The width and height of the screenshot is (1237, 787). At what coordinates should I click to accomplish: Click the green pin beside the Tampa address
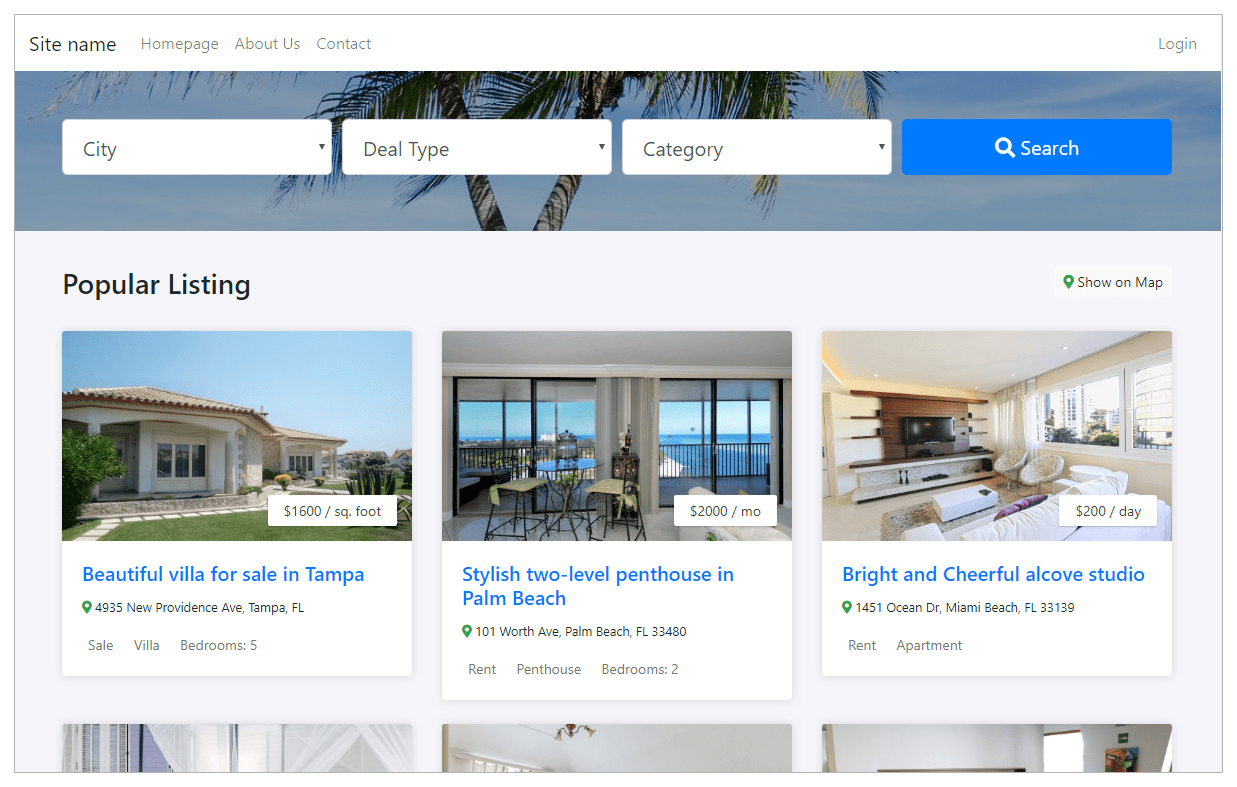pyautogui.click(x=86, y=607)
